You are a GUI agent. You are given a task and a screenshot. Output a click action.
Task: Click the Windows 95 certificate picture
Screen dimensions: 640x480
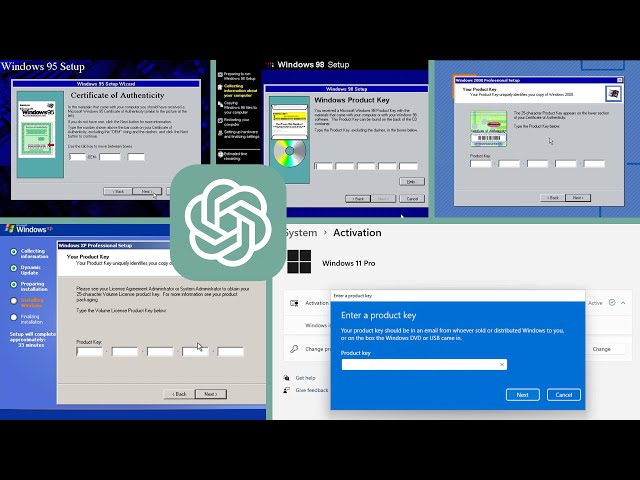(x=37, y=130)
